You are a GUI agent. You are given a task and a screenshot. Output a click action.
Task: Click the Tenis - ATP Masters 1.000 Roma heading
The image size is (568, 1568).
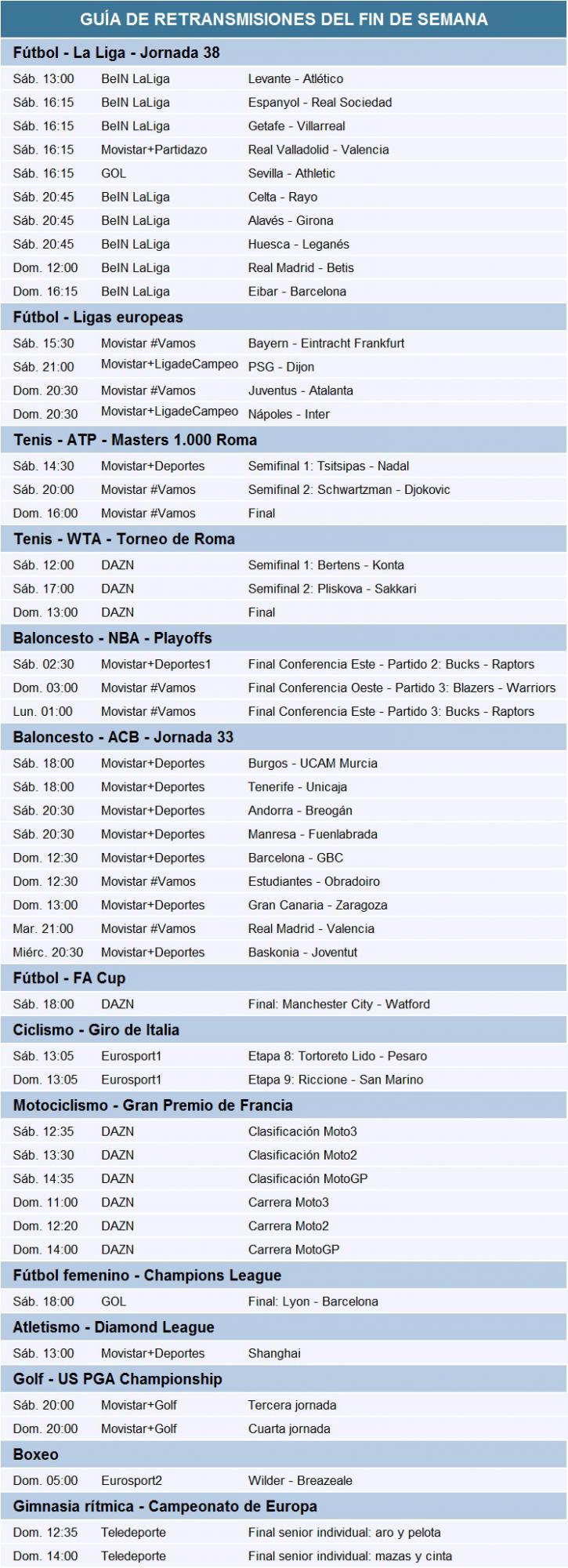pos(135,440)
